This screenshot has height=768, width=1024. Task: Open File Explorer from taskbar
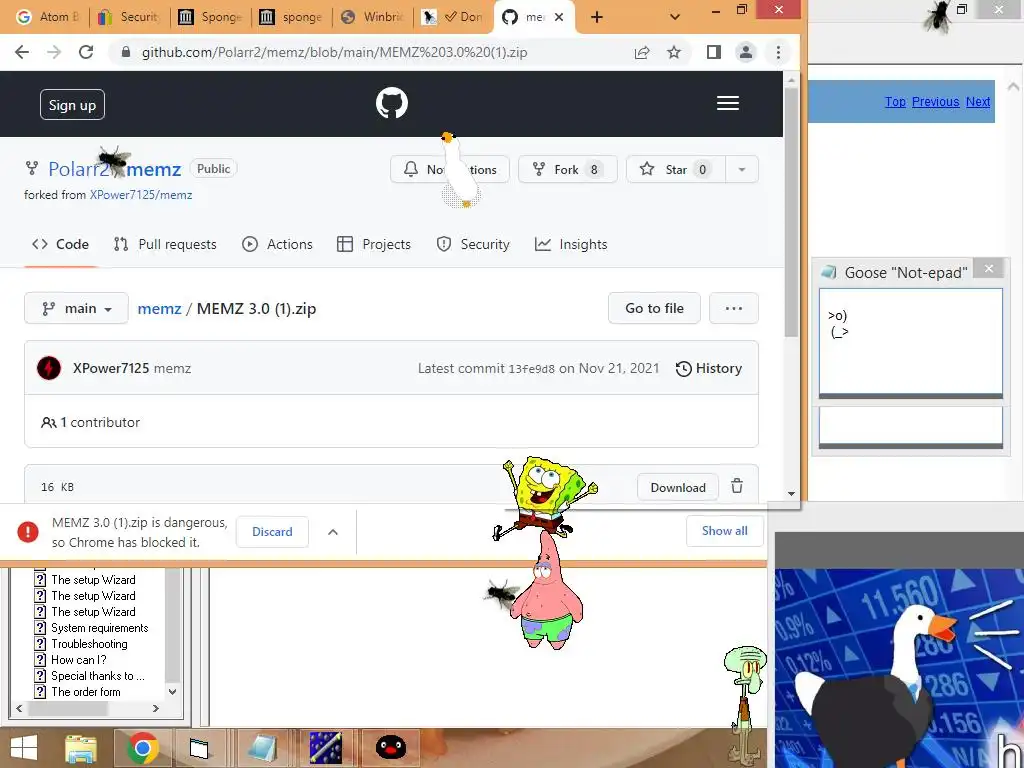[81, 748]
